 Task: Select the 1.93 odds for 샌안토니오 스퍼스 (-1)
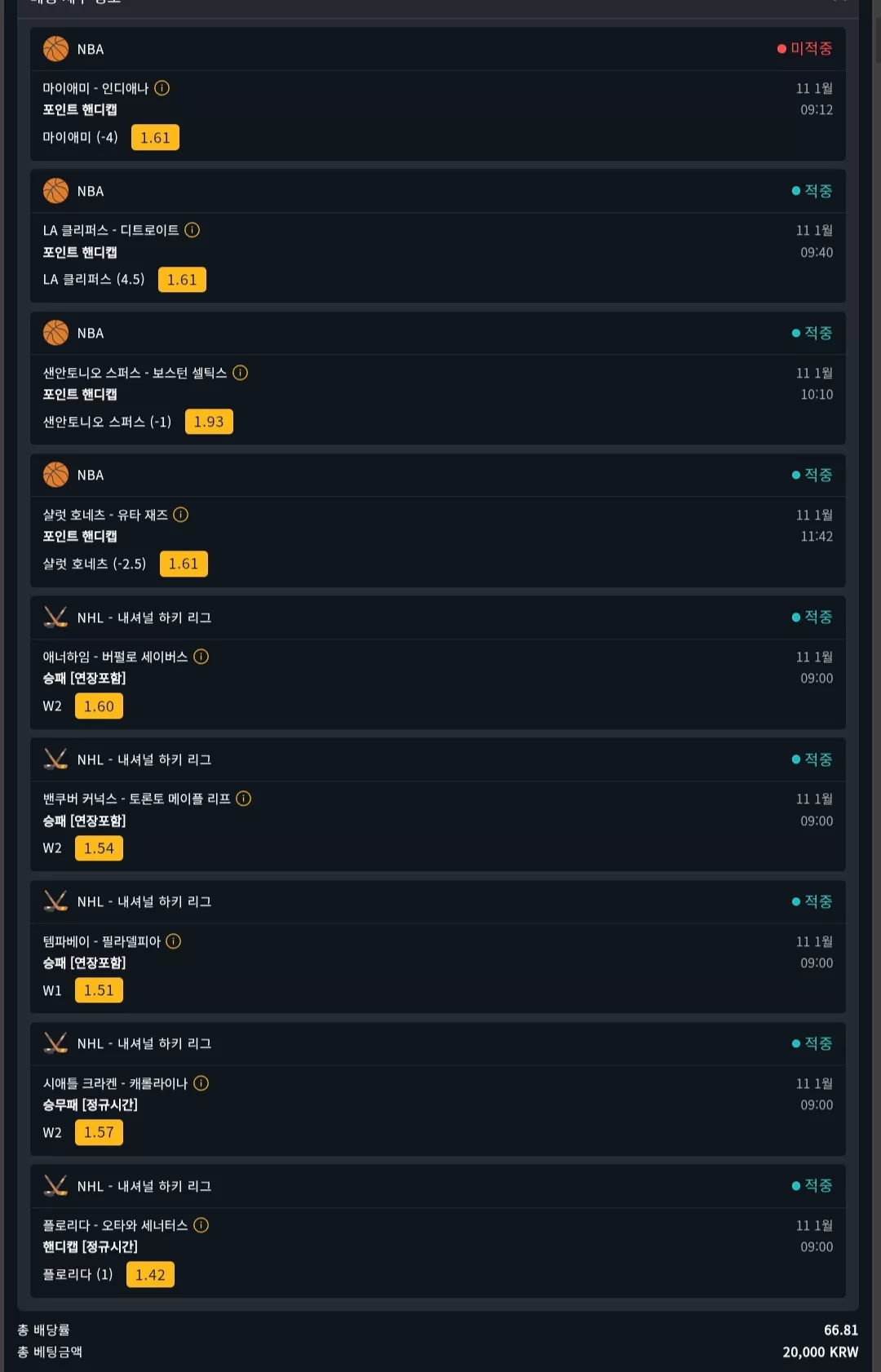209,422
